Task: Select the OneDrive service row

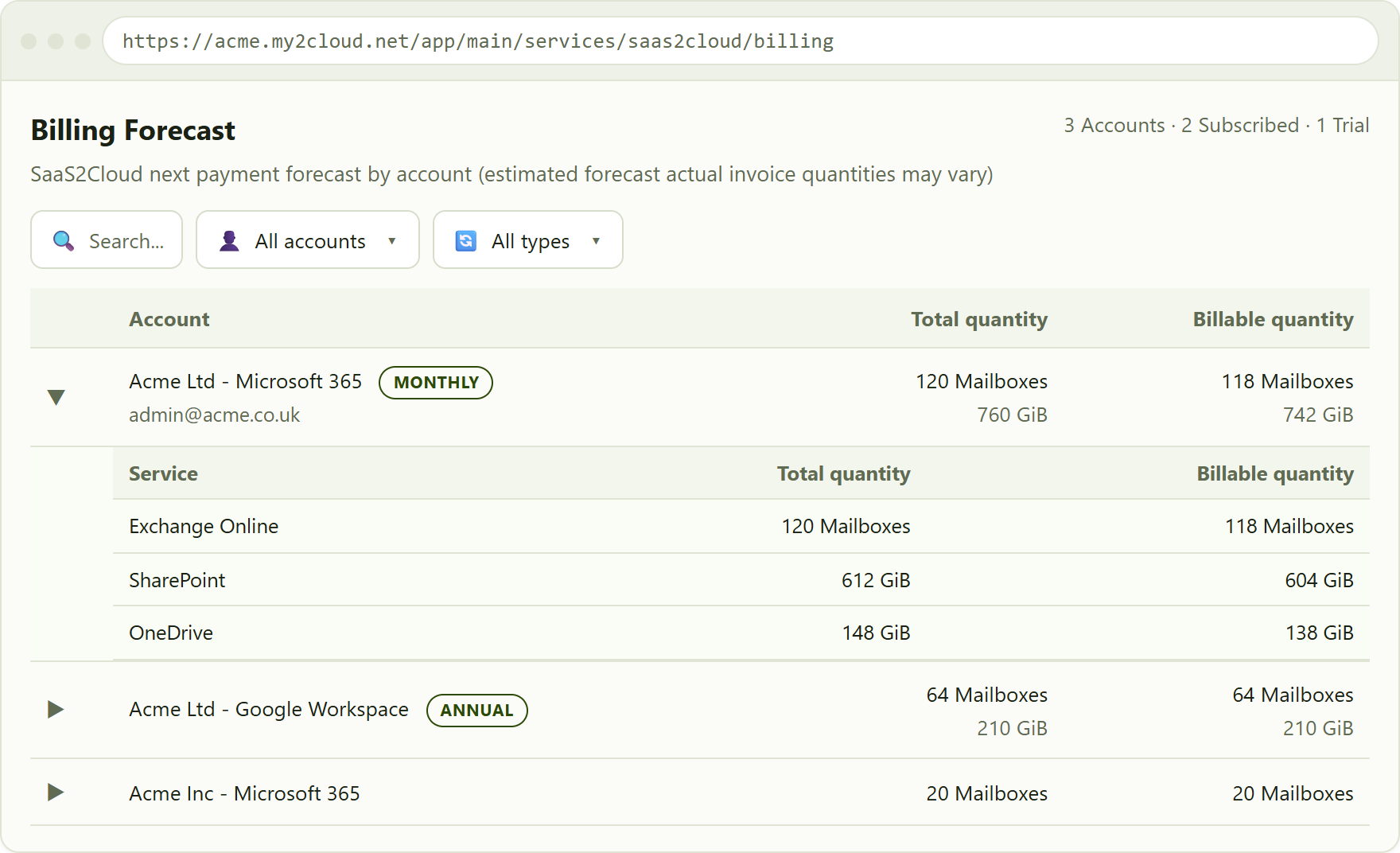Action: pyautogui.click(x=741, y=633)
